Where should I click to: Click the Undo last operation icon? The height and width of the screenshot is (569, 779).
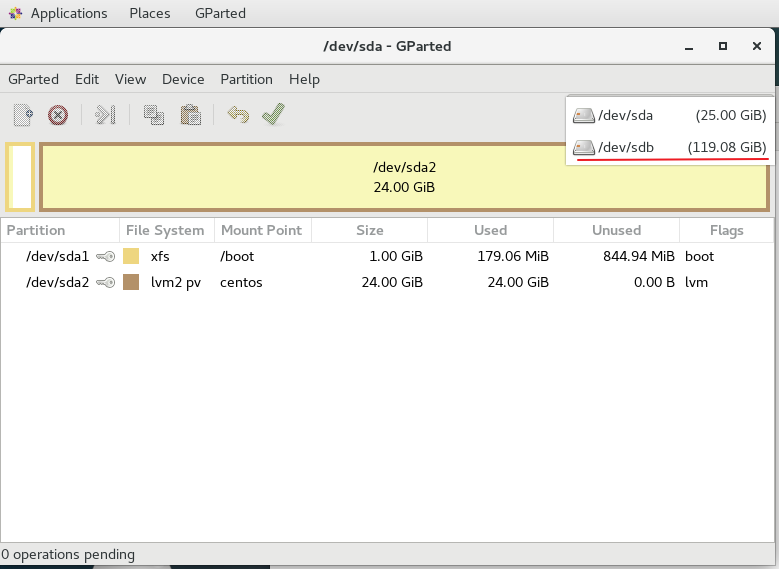click(x=238, y=115)
